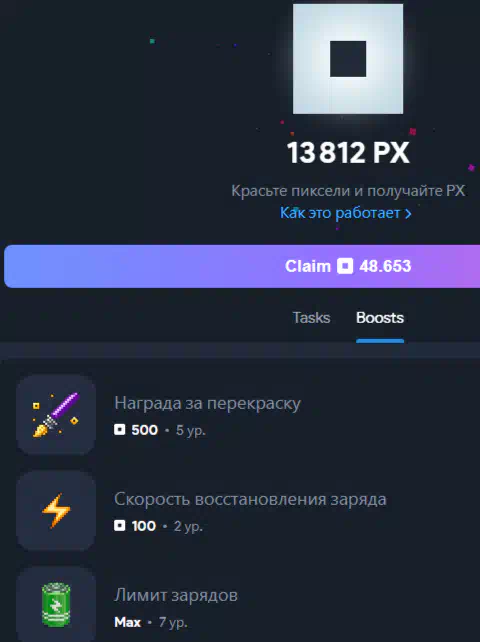Click the PX coin icon on Claim button
480x642 pixels.
(x=345, y=266)
